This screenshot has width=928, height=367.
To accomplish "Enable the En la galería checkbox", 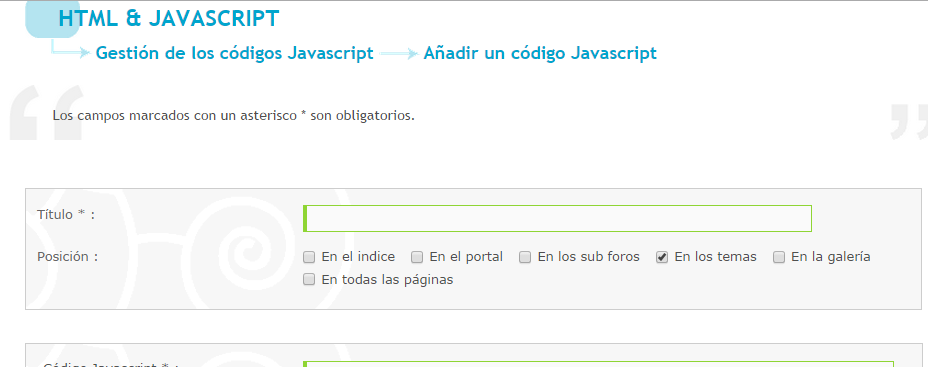I will [779, 257].
